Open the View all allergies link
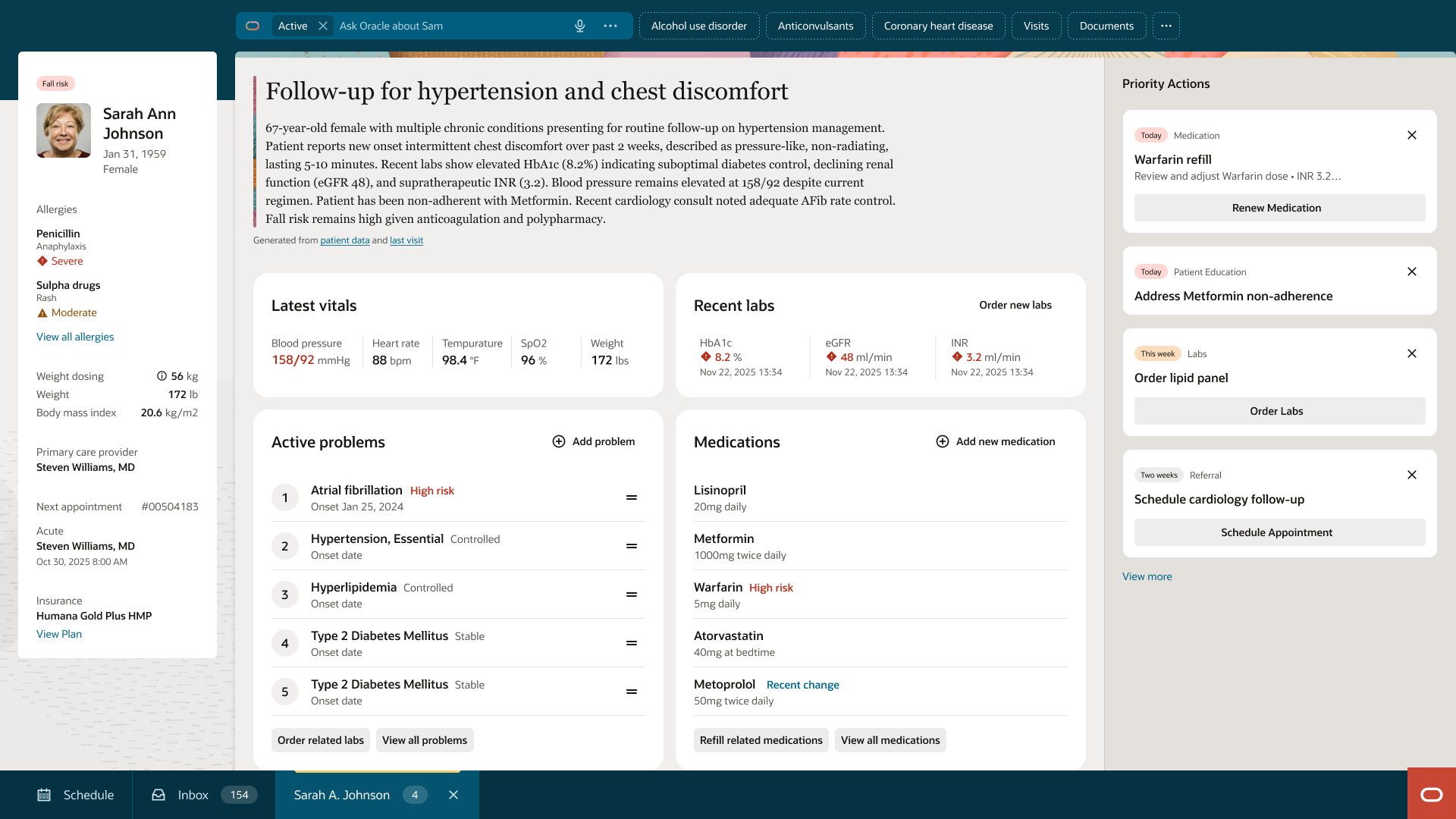This screenshot has height=819, width=1456. 75,337
